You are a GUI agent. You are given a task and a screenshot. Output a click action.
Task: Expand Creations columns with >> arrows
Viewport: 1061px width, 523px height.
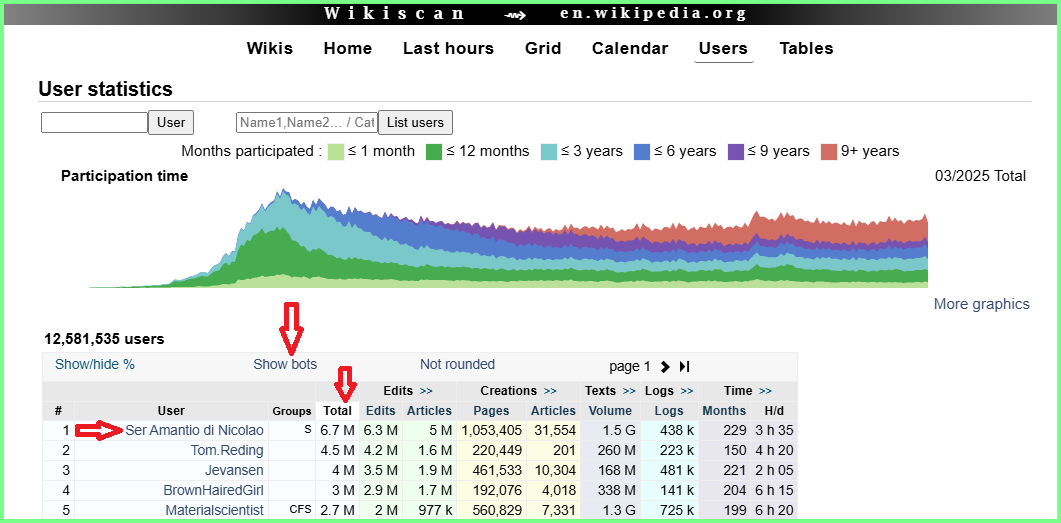coord(549,391)
